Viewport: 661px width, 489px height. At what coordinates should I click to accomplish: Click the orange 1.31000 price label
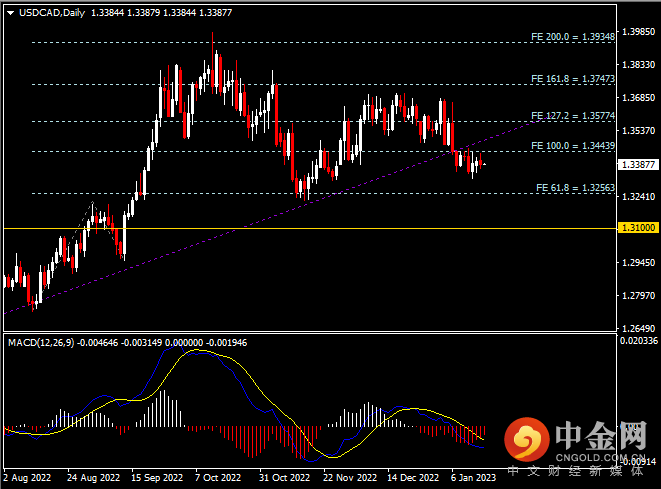(637, 229)
